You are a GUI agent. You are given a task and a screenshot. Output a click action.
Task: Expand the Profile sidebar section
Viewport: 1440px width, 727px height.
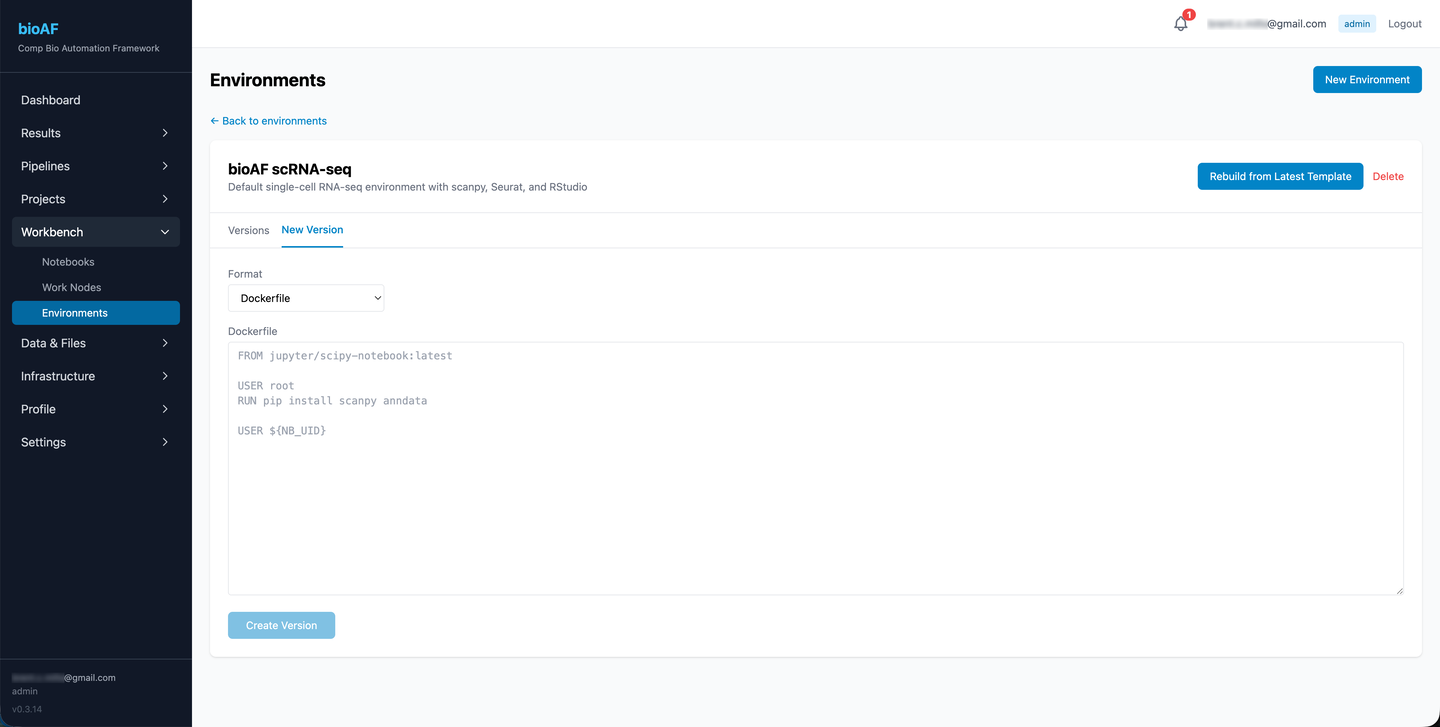[96, 409]
